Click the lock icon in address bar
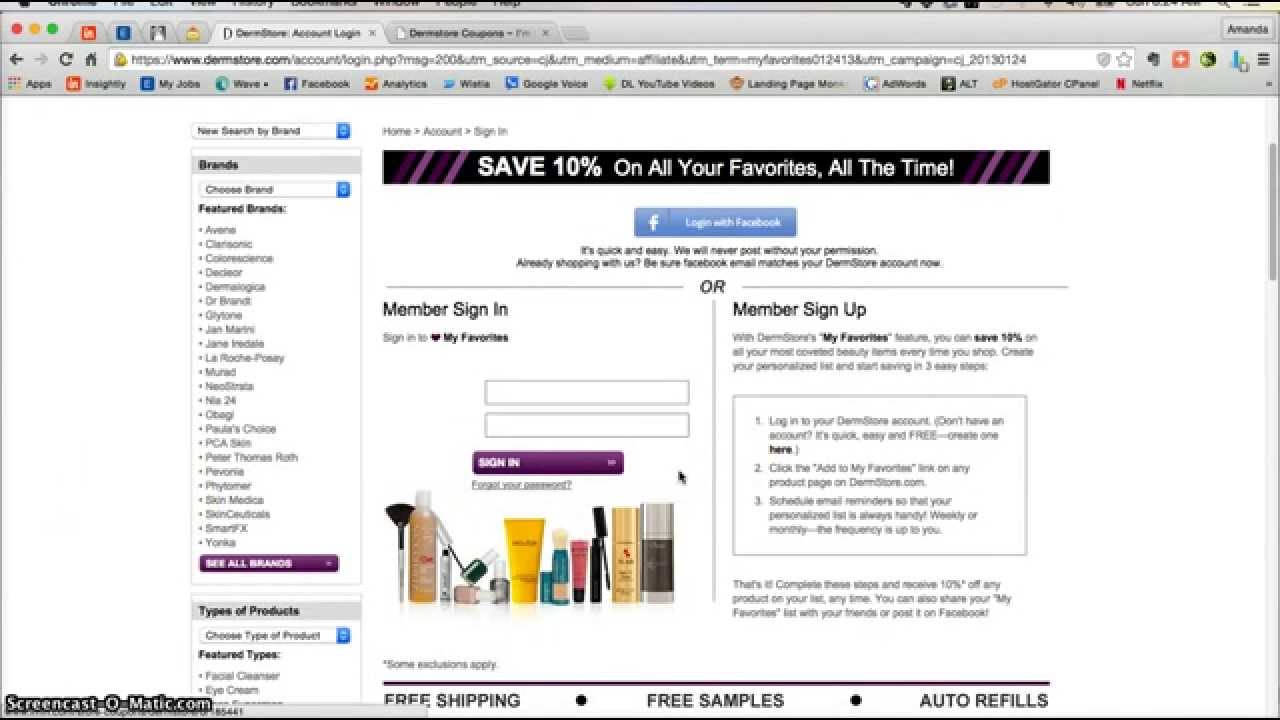This screenshot has width=1280, height=720. (120, 59)
